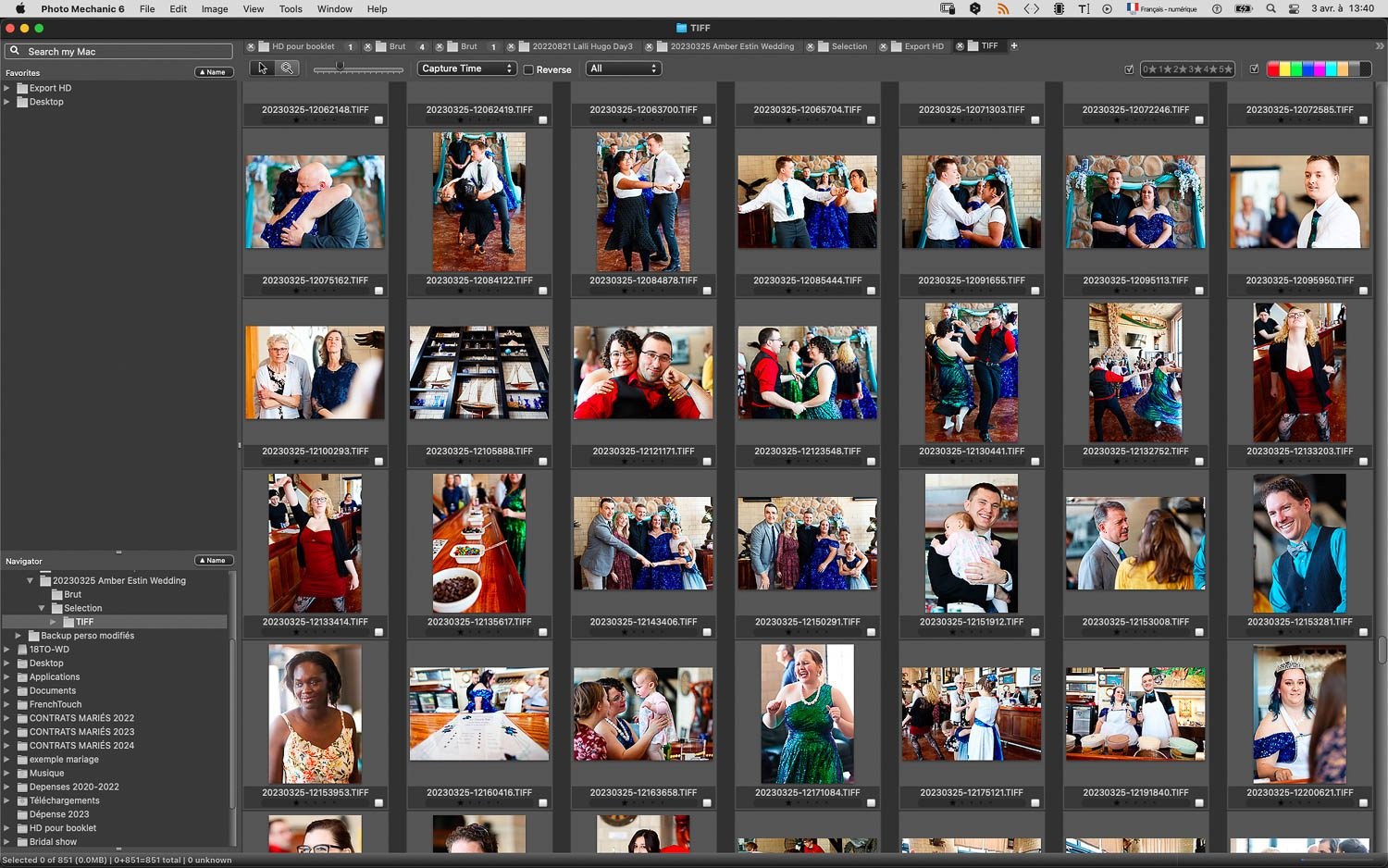This screenshot has height=868, width=1388.
Task: Collapse the Selection folder in Navigator
Action: pyautogui.click(x=42, y=608)
